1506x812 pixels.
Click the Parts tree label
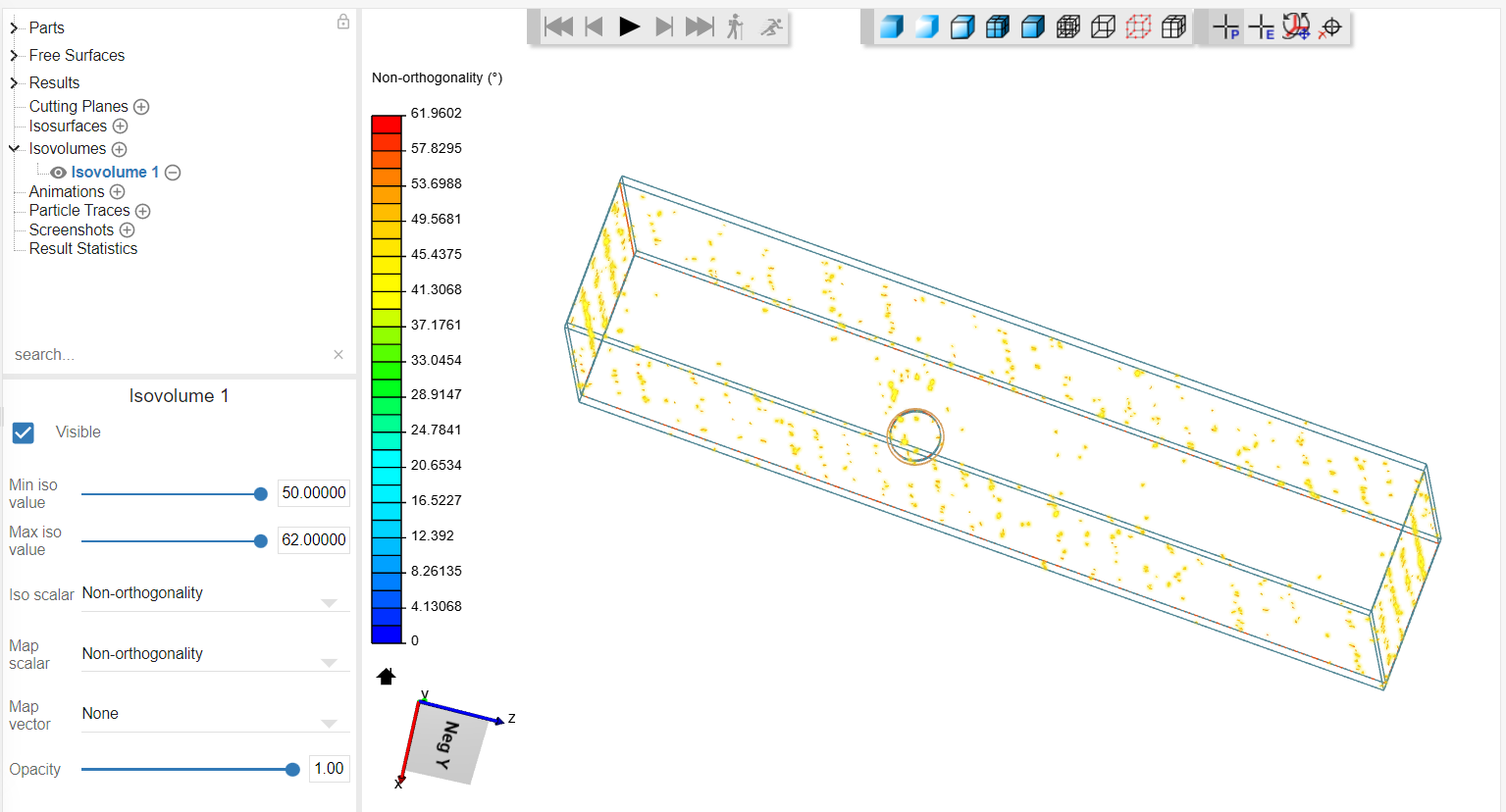[x=47, y=27]
